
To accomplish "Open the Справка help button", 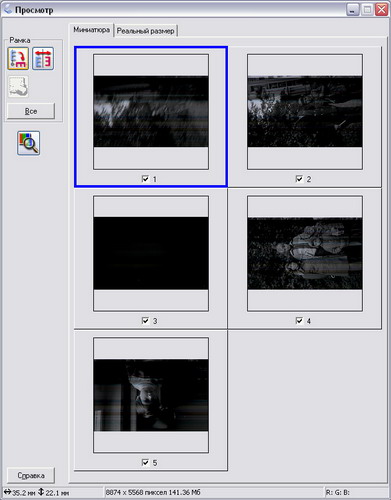I will pyautogui.click(x=31, y=476).
